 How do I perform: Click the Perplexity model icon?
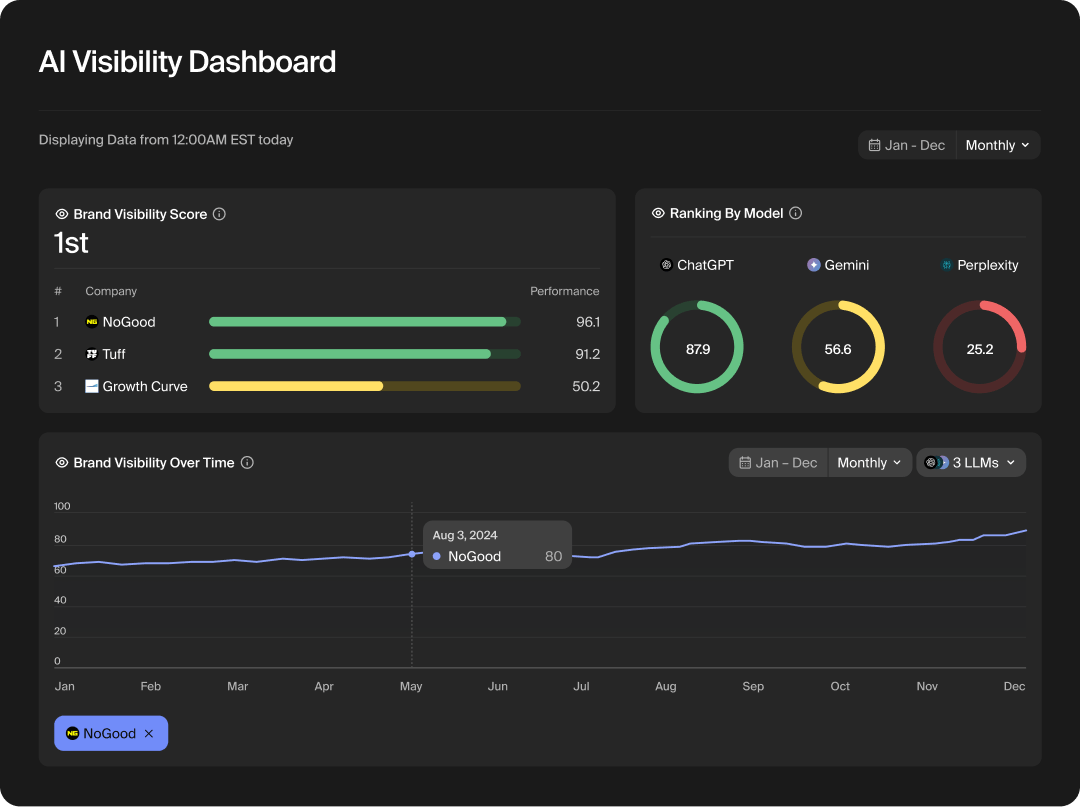pyautogui.click(x=946, y=264)
